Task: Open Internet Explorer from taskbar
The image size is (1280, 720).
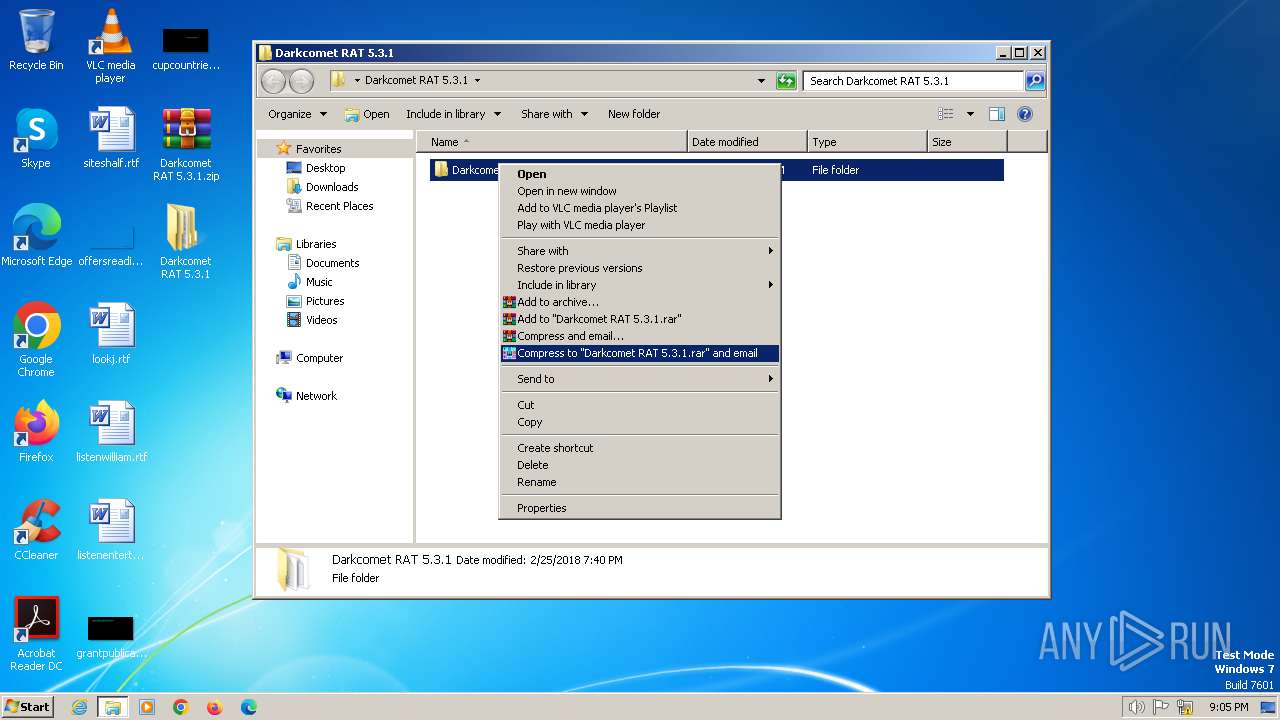Action: (80, 707)
